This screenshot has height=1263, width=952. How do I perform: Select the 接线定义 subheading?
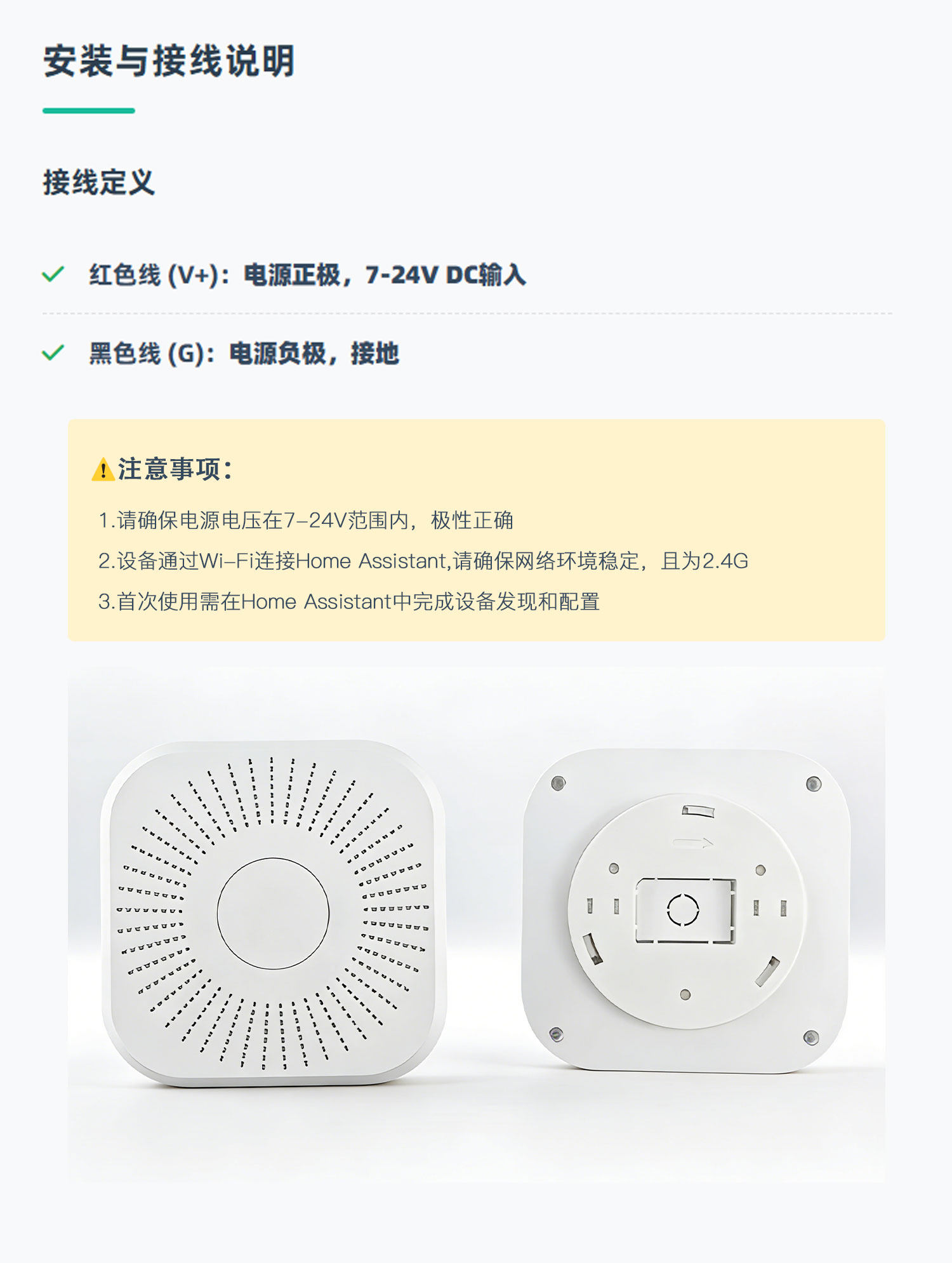point(98,182)
